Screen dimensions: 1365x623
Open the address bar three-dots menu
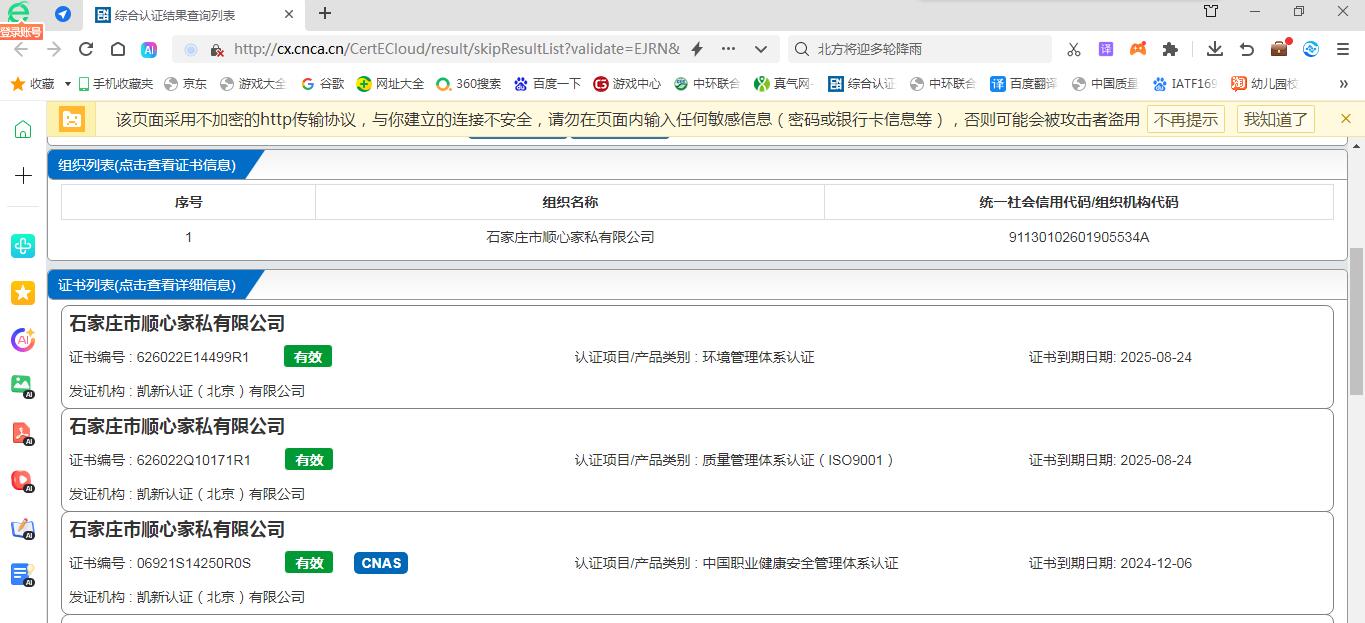pos(728,49)
